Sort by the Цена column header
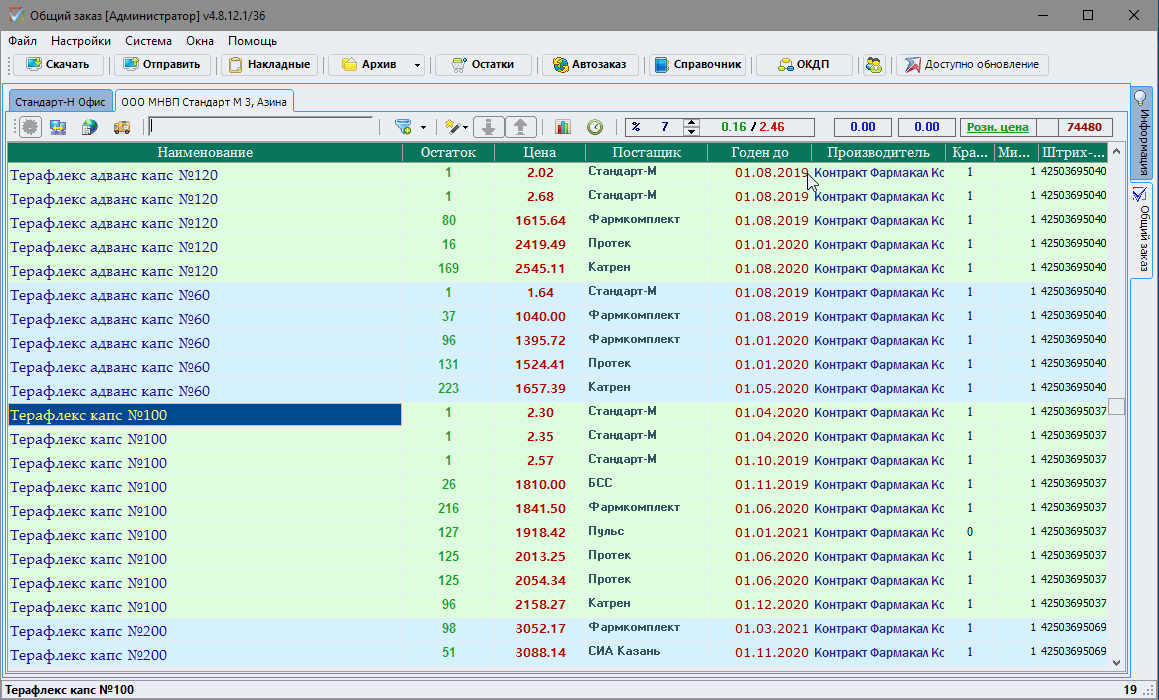1159x700 pixels. pyautogui.click(x=540, y=152)
